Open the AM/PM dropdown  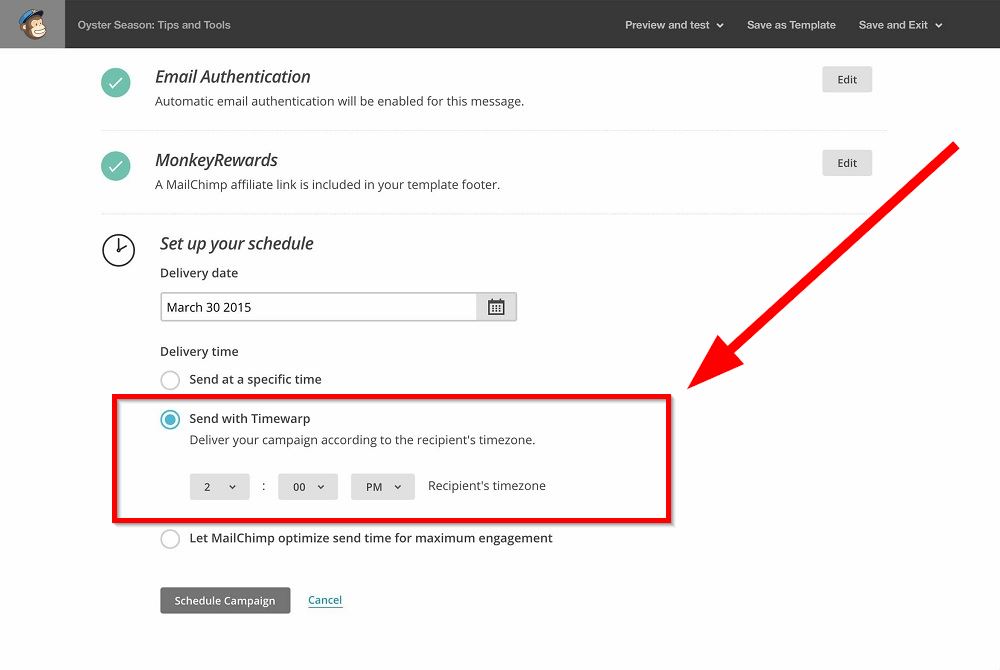tap(383, 487)
